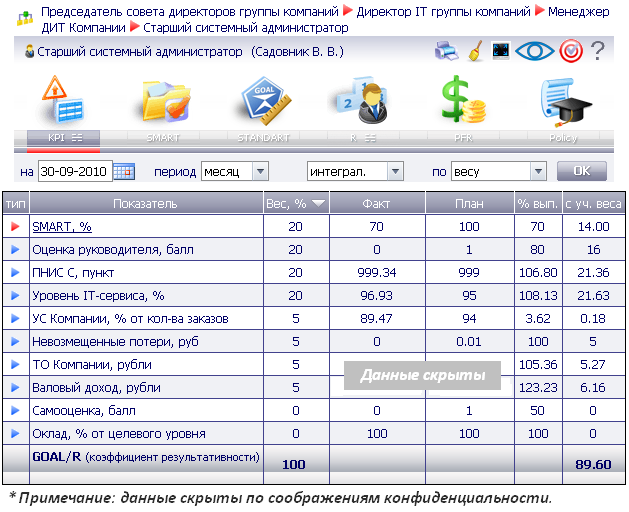629x512 pixels.
Task: Open the интеграл. dropdown
Action: 355,172
